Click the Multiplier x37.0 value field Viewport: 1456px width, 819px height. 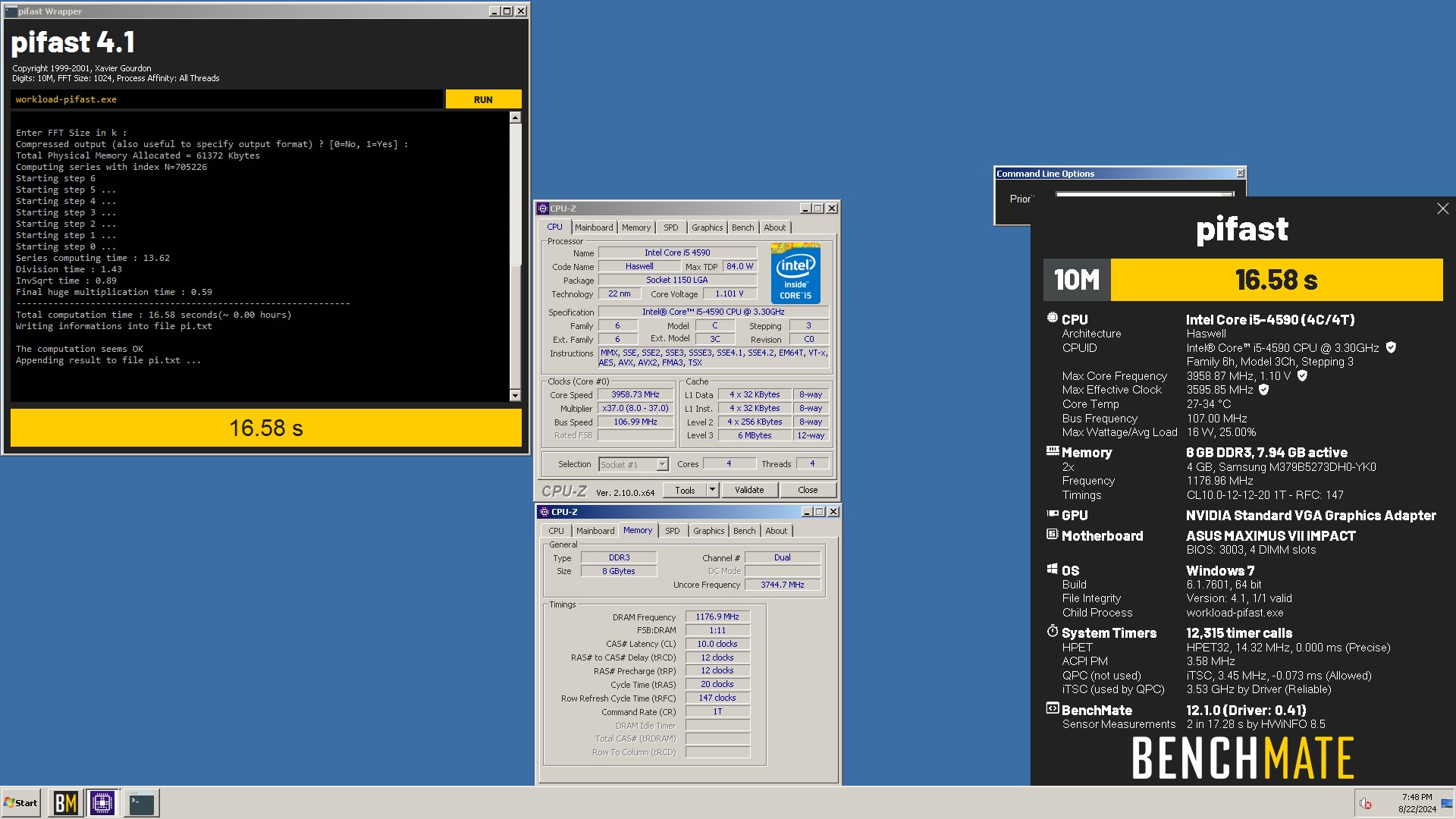click(x=635, y=408)
